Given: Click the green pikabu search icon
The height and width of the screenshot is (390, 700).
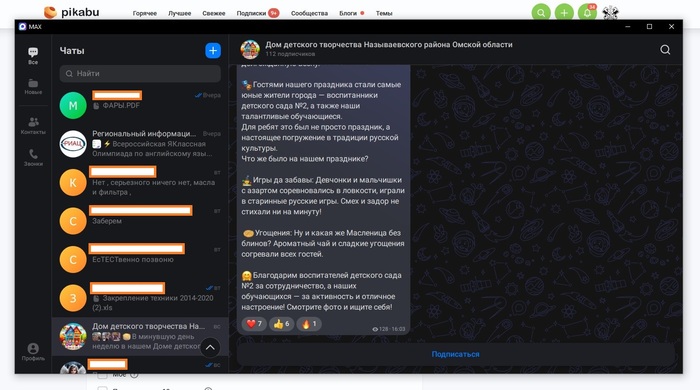Looking at the screenshot, I should 541,12.
